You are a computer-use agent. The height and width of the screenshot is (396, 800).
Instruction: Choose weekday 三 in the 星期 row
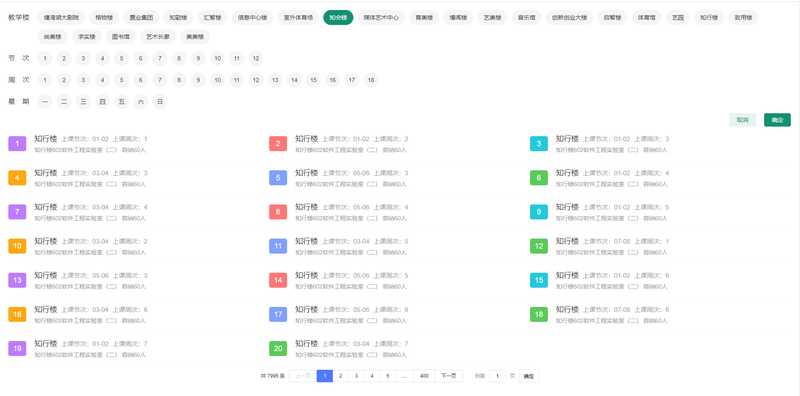[83, 102]
